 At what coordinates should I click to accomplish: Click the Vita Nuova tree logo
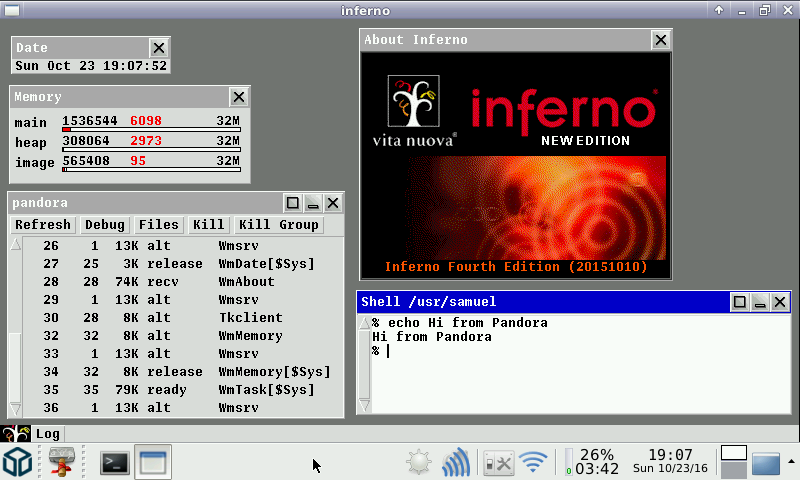coord(413,101)
